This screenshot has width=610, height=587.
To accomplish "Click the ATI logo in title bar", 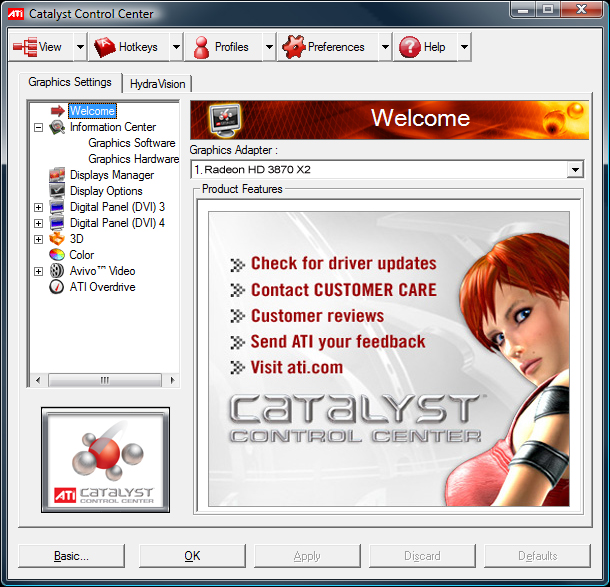I will (16, 14).
